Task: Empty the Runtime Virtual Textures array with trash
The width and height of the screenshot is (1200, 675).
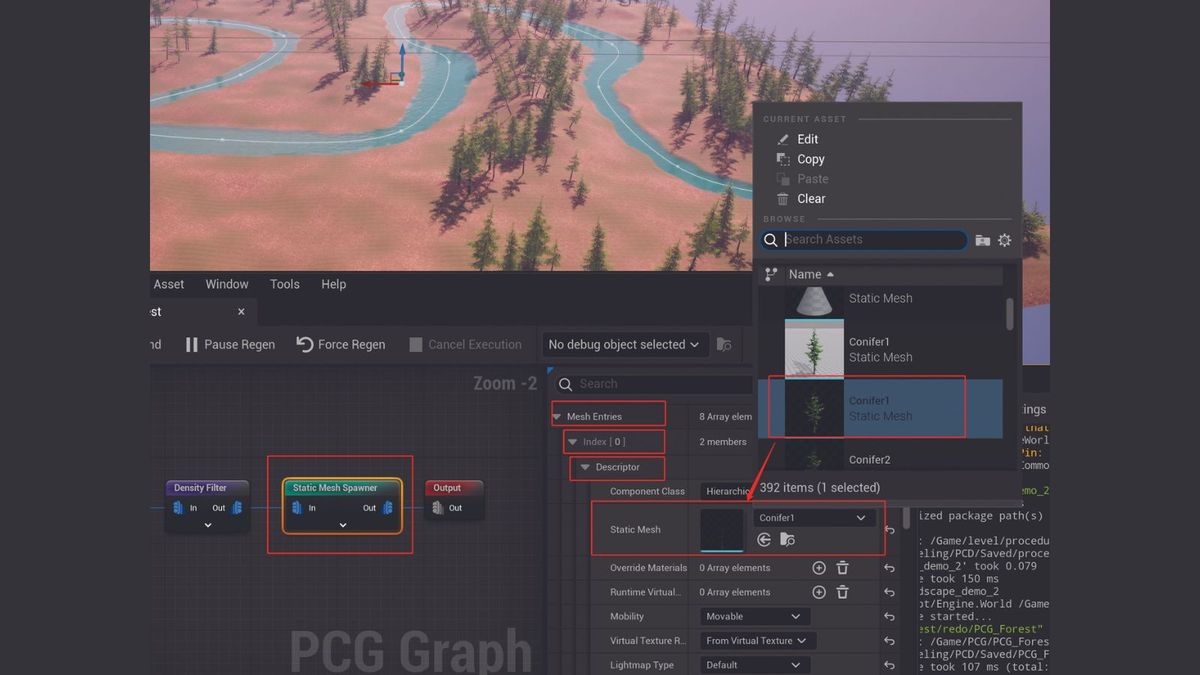Action: 842,592
